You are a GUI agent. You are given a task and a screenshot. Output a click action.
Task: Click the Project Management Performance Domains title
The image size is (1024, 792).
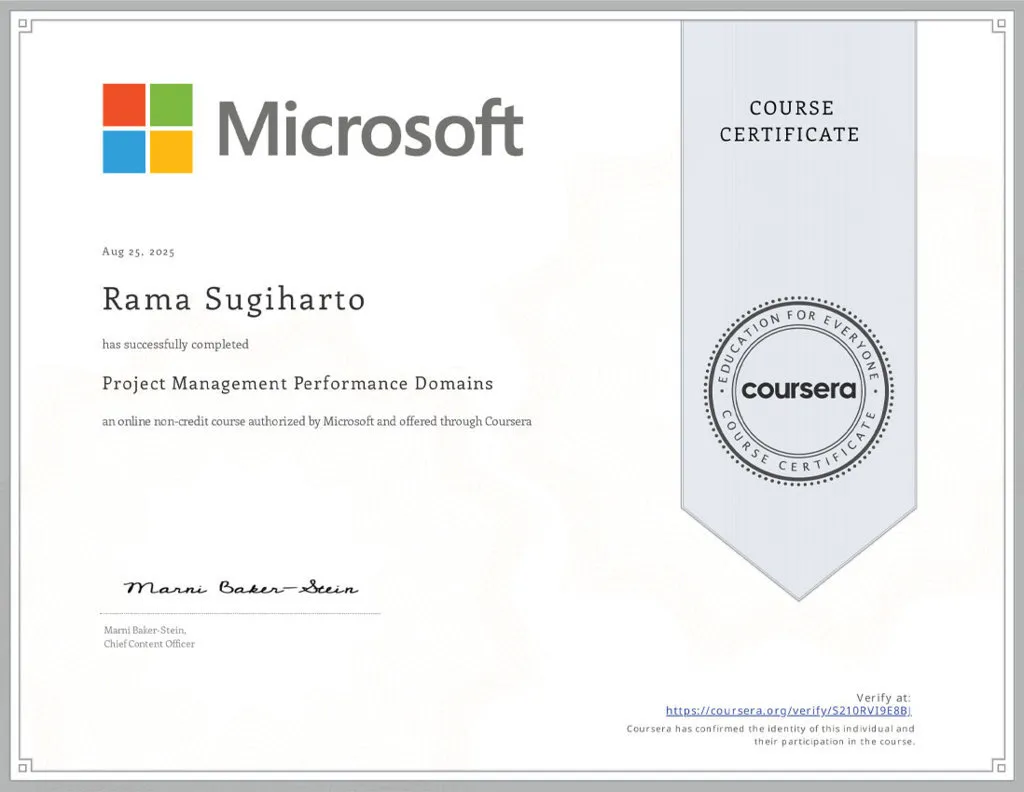point(297,383)
